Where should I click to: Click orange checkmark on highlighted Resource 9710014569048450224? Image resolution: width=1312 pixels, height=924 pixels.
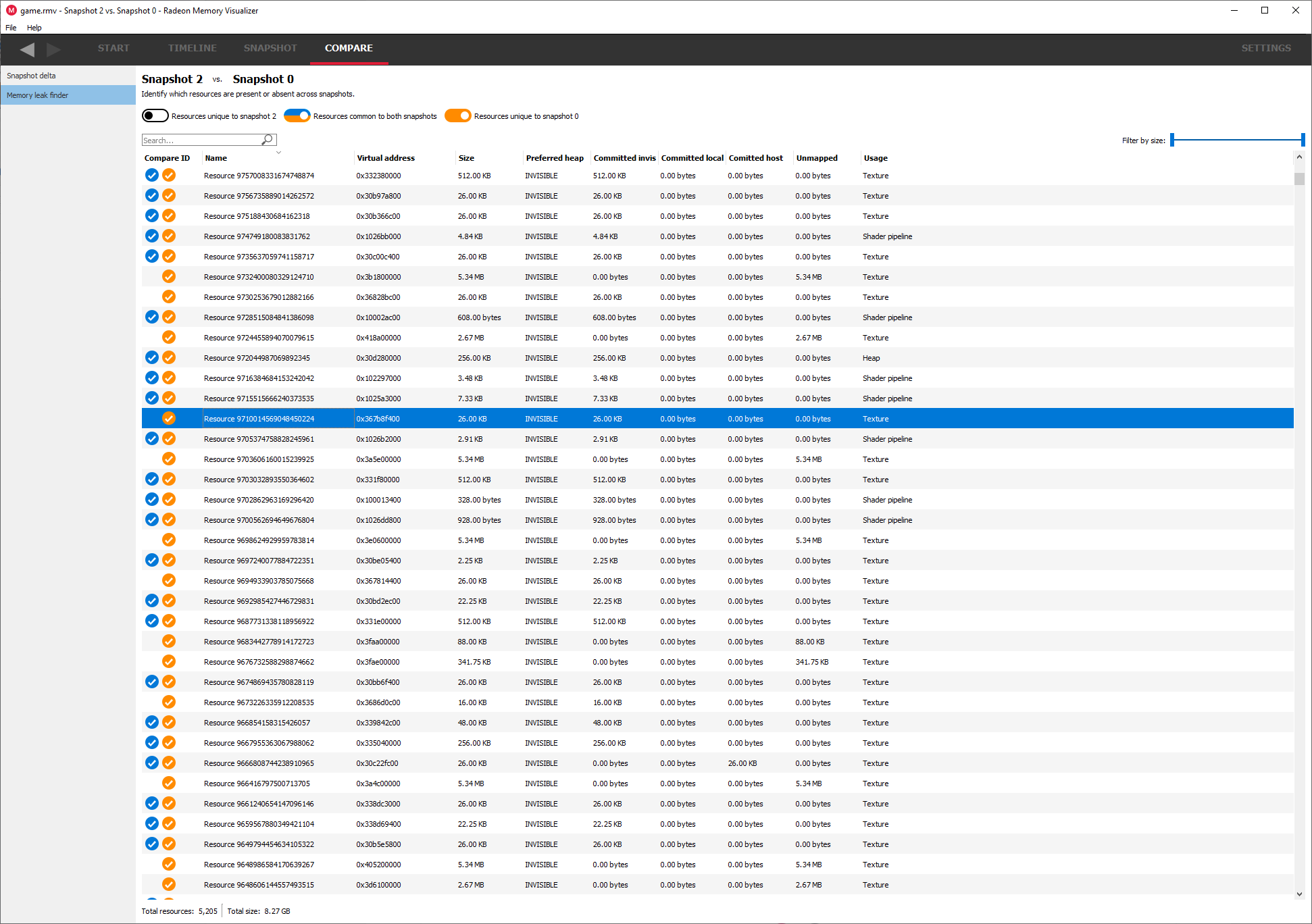click(x=169, y=419)
